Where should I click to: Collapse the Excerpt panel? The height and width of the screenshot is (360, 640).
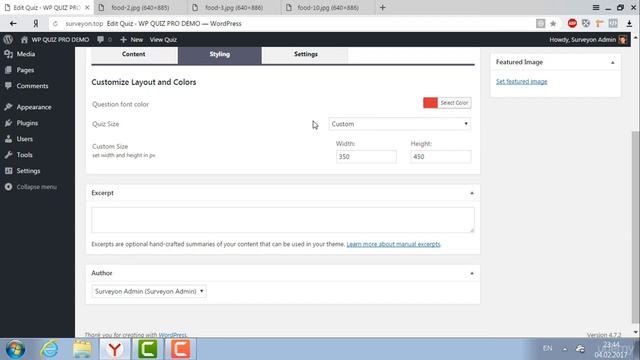click(x=472, y=193)
